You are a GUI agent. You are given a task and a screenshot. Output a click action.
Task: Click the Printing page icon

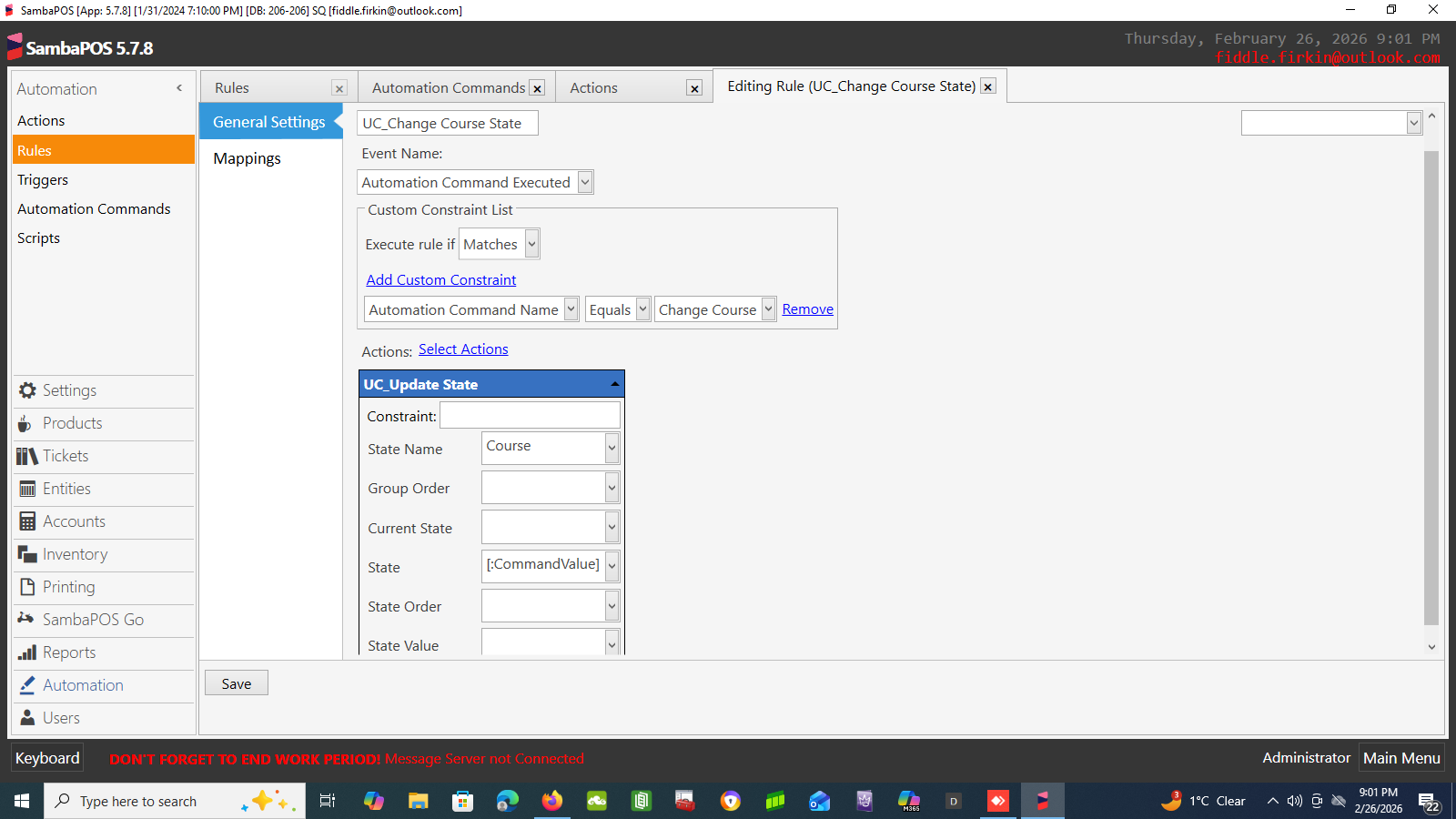coord(27,587)
